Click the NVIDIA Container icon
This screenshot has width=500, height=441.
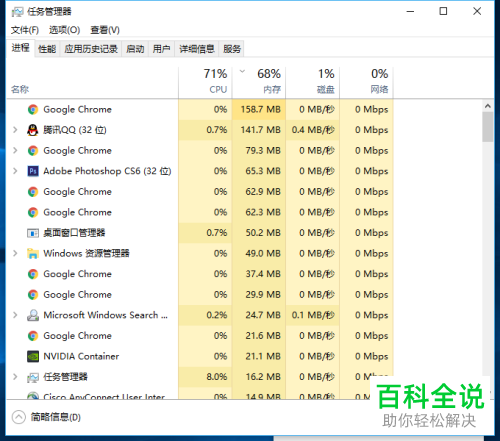pyautogui.click(x=33, y=356)
